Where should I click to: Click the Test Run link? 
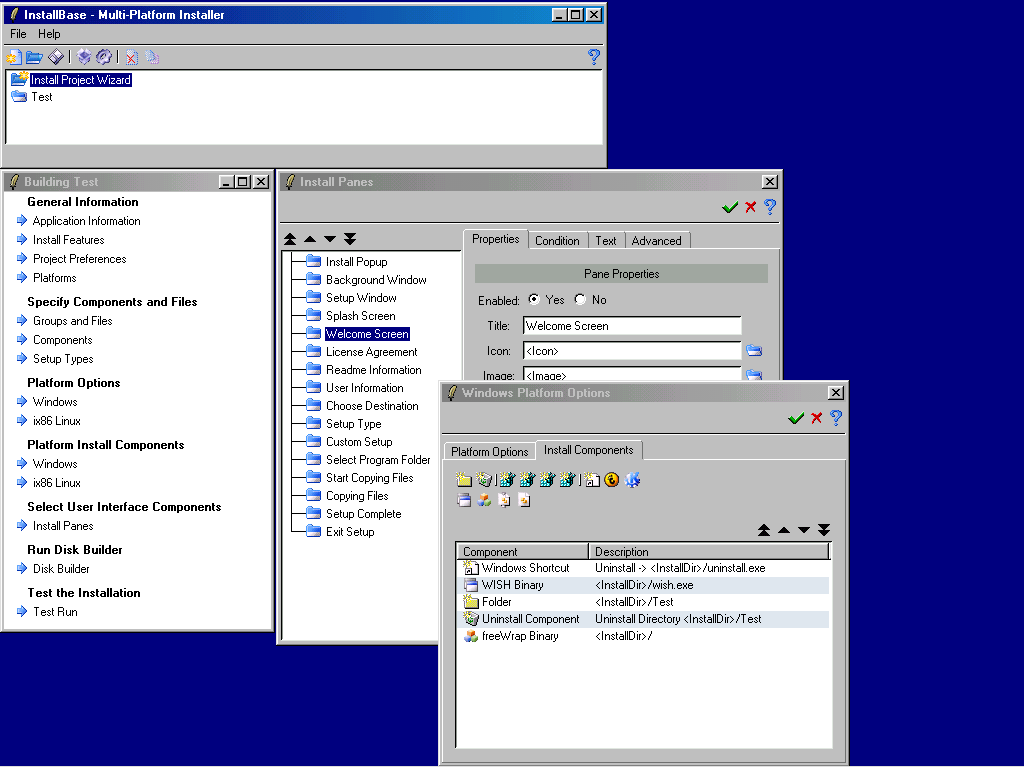(55, 612)
